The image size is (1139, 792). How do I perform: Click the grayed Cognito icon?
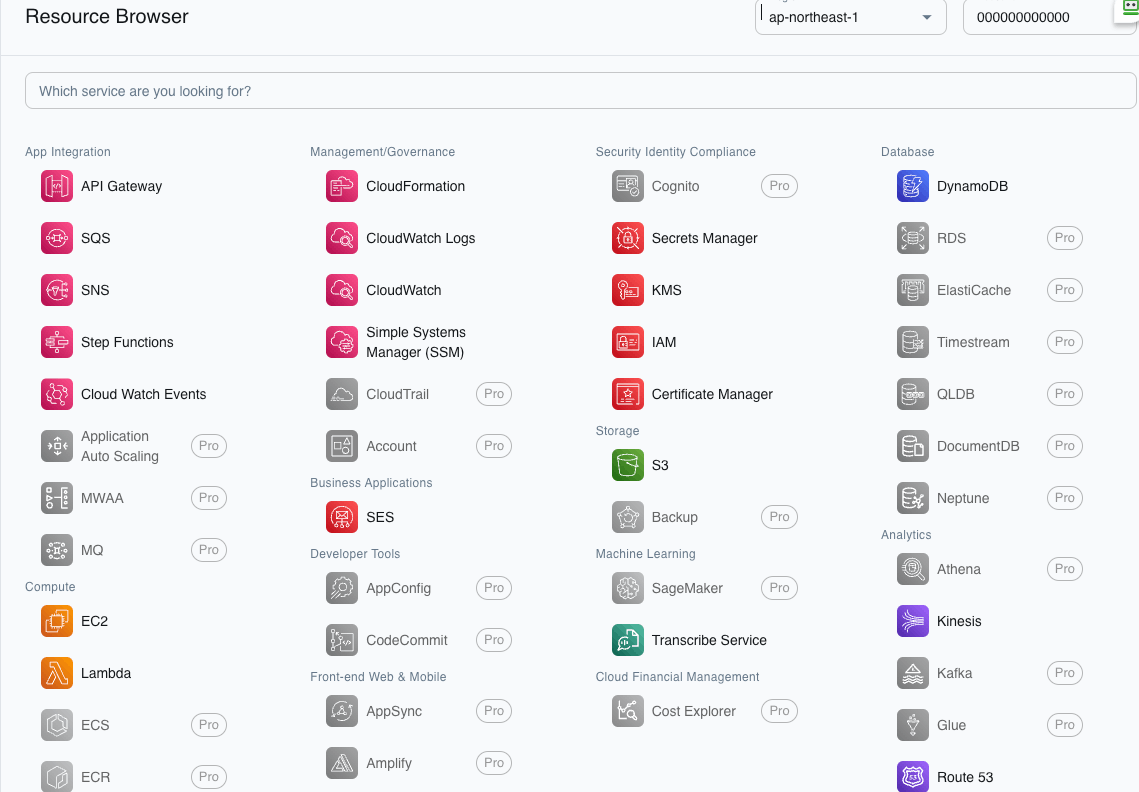click(628, 186)
